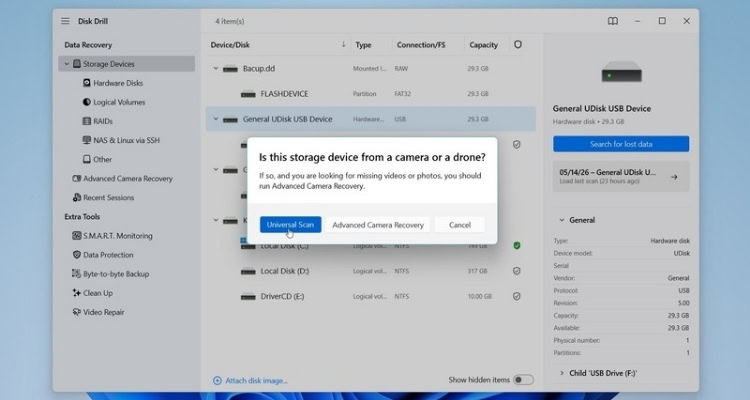The width and height of the screenshot is (750, 400).
Task: Click the sort arrow in Device/Disk header
Action: click(343, 44)
